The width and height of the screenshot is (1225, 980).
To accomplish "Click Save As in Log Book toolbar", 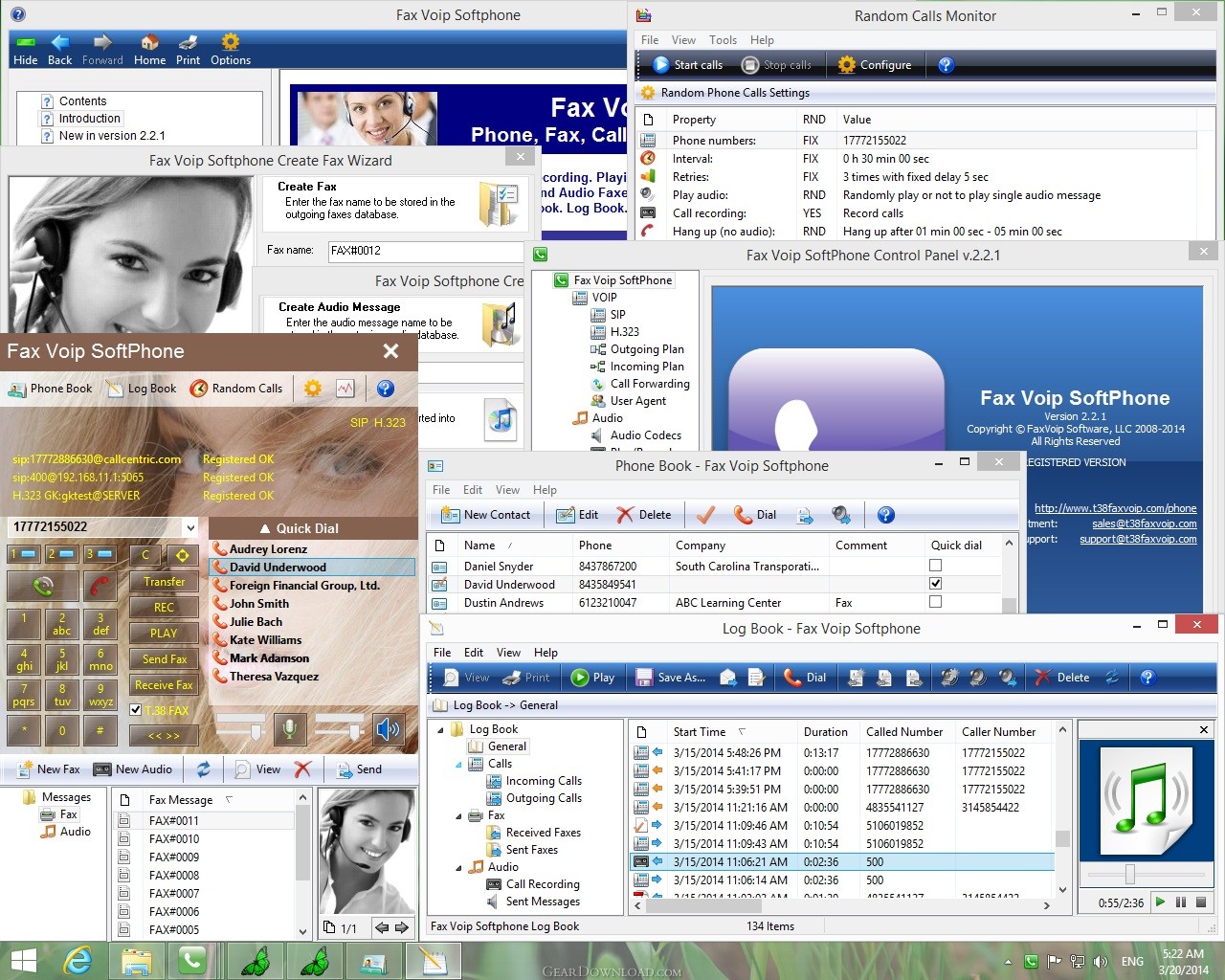I will (x=671, y=678).
